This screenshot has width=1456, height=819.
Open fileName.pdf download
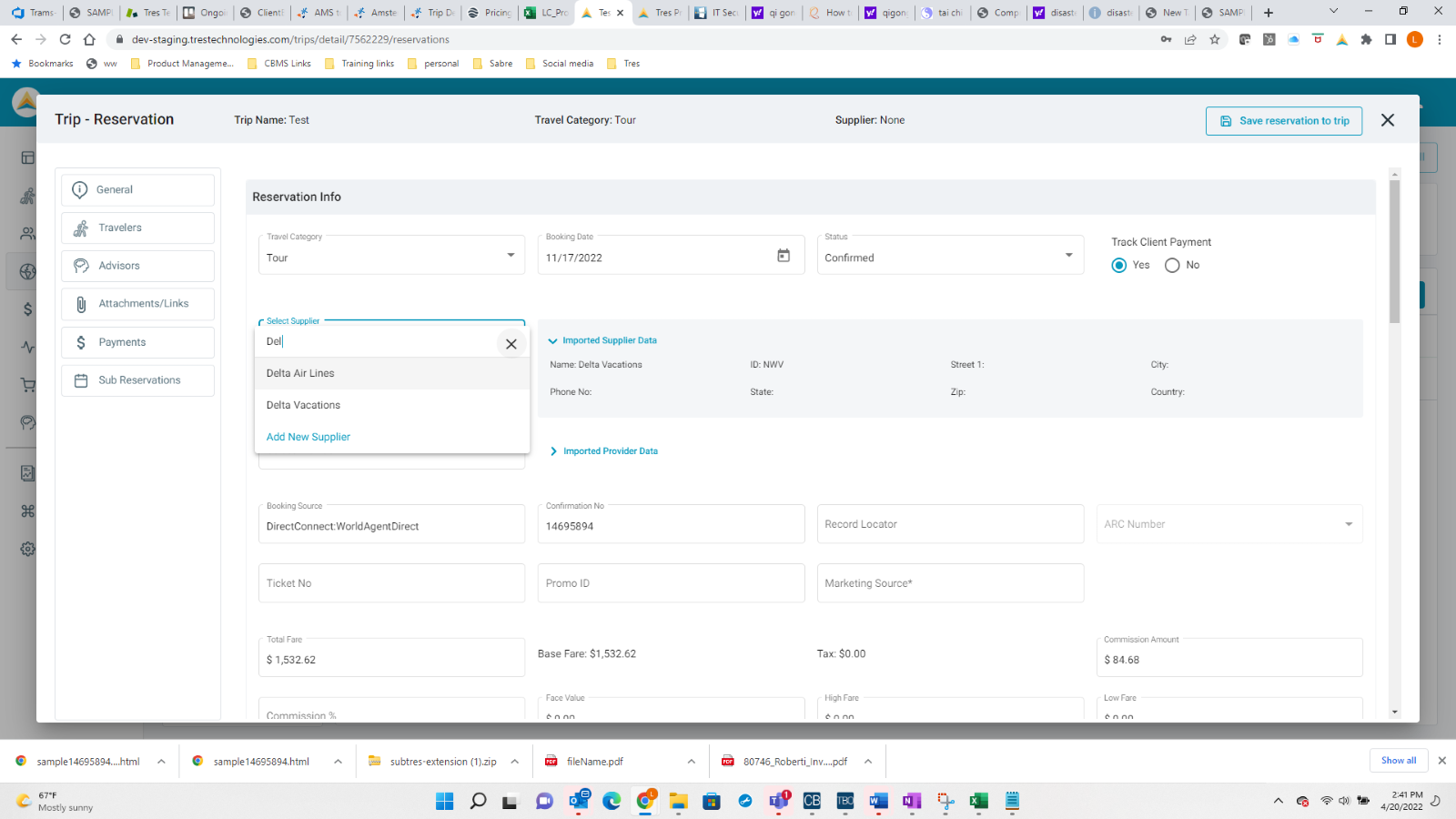click(595, 762)
